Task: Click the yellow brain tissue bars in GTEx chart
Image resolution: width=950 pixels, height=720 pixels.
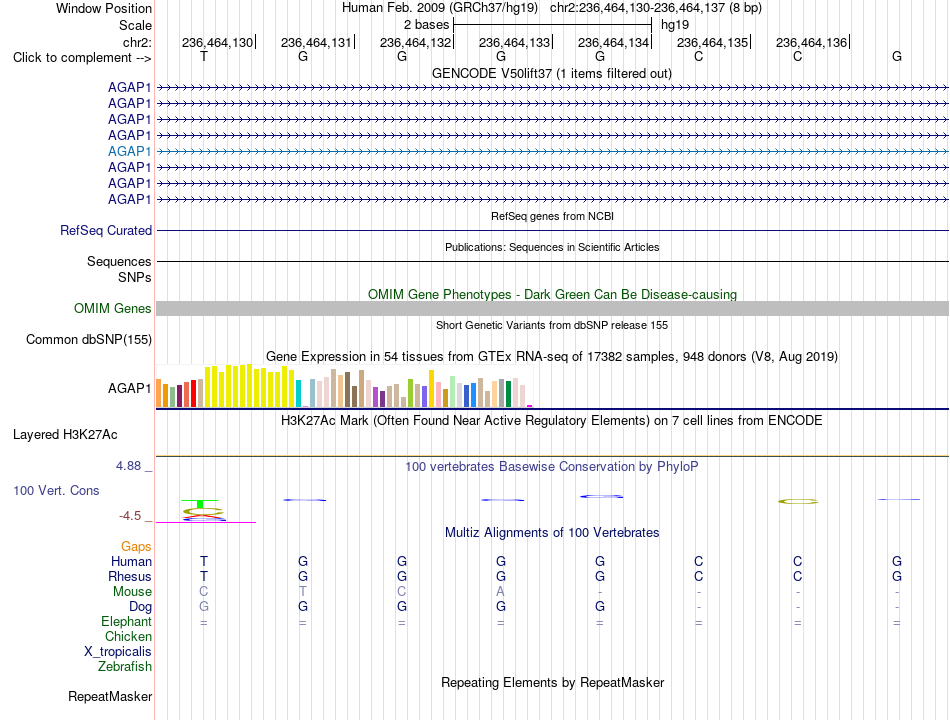Action: point(250,385)
